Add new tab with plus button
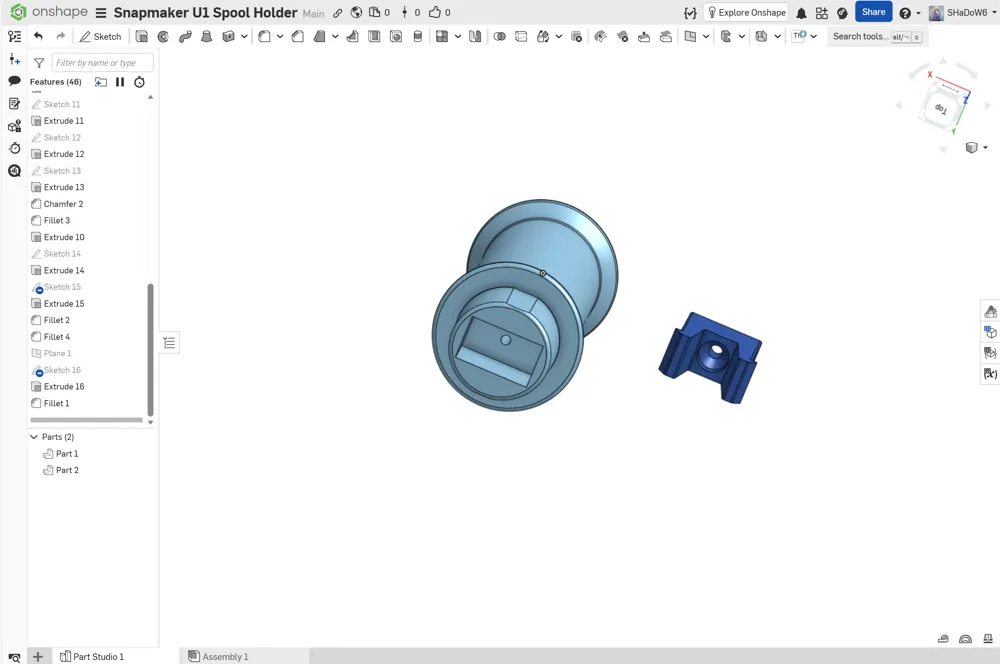The height and width of the screenshot is (664, 1000). point(38,656)
